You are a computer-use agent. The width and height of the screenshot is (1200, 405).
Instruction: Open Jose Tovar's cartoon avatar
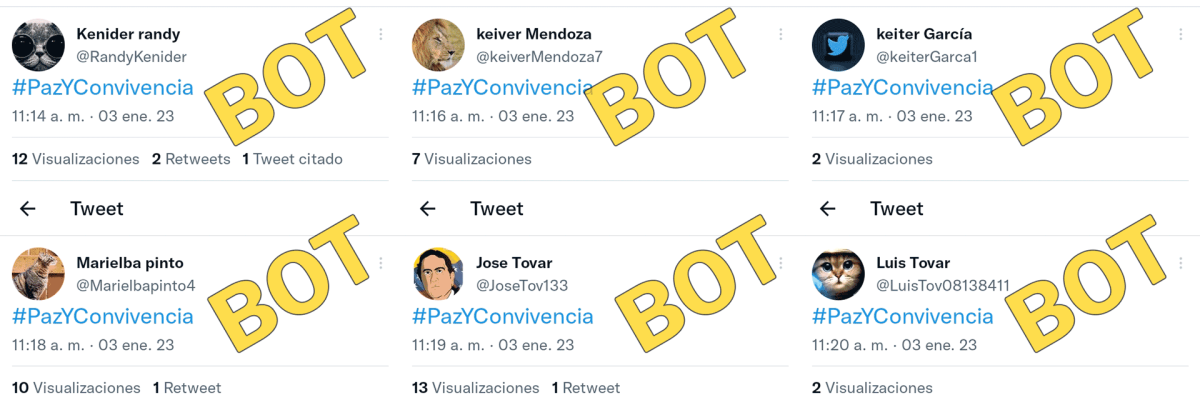tap(438, 274)
